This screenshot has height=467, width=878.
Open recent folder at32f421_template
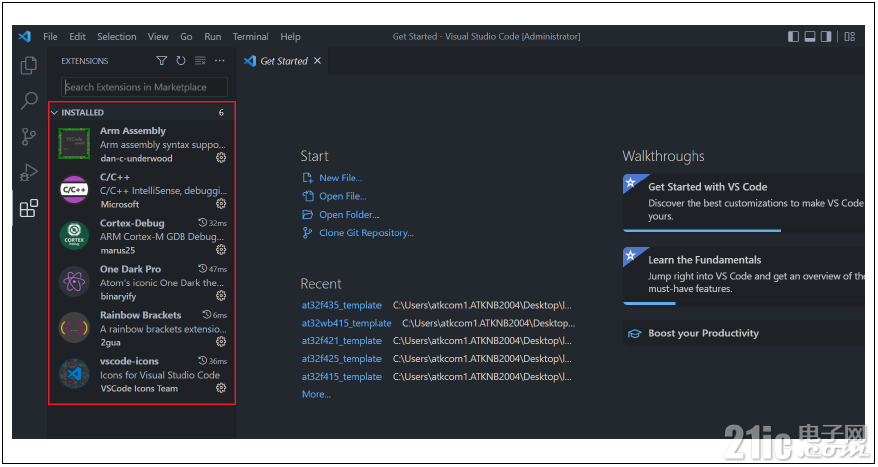pos(342,340)
